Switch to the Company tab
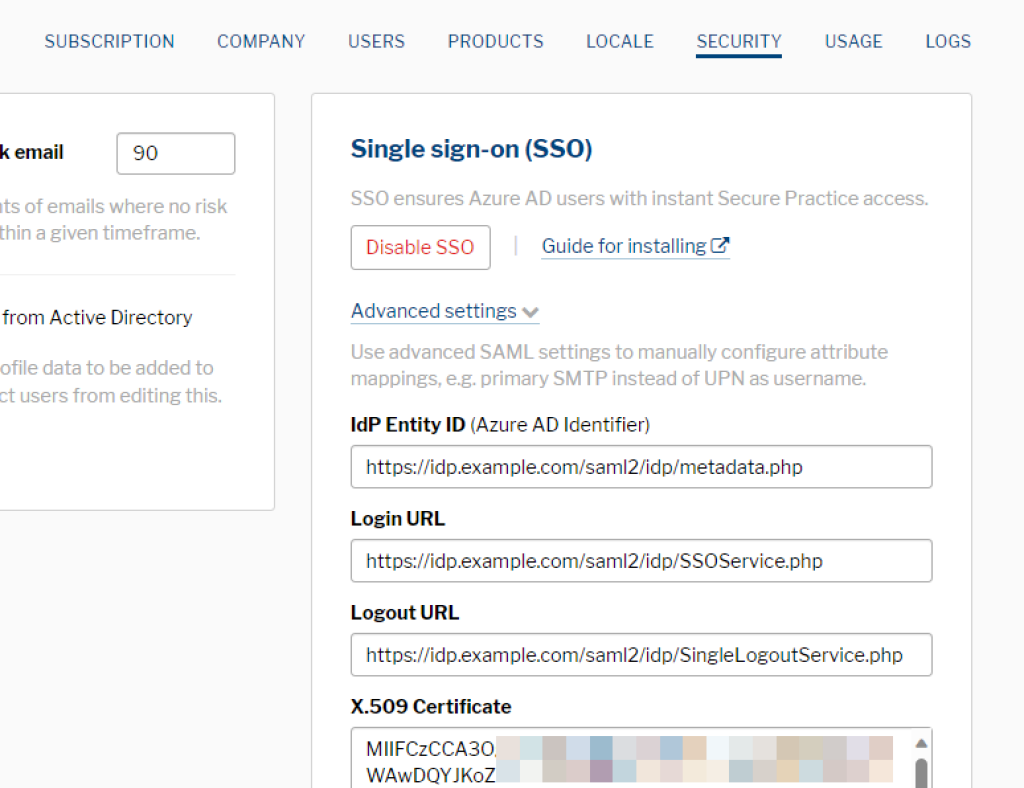 pos(261,41)
